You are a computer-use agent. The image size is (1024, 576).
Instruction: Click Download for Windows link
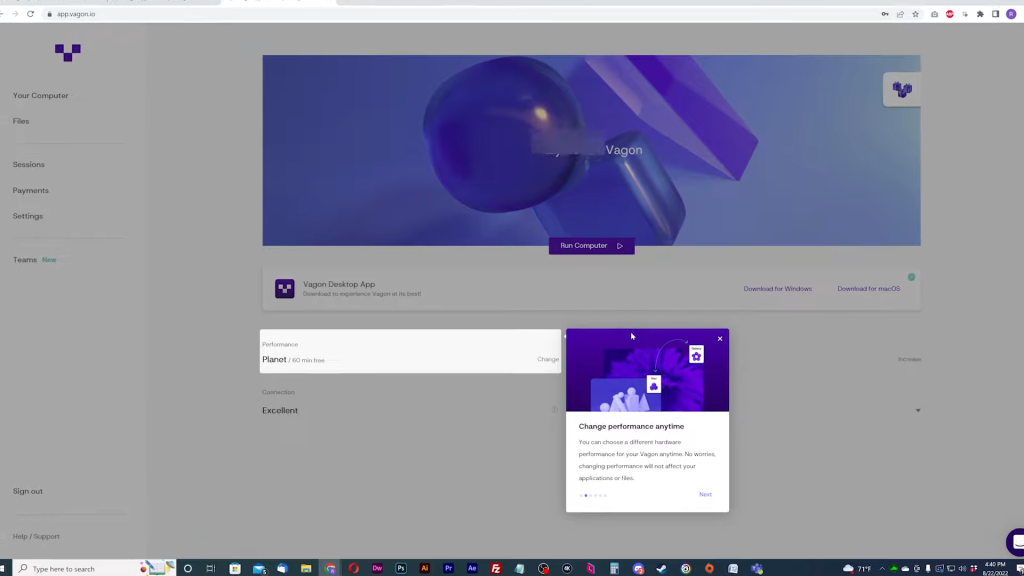pos(778,289)
